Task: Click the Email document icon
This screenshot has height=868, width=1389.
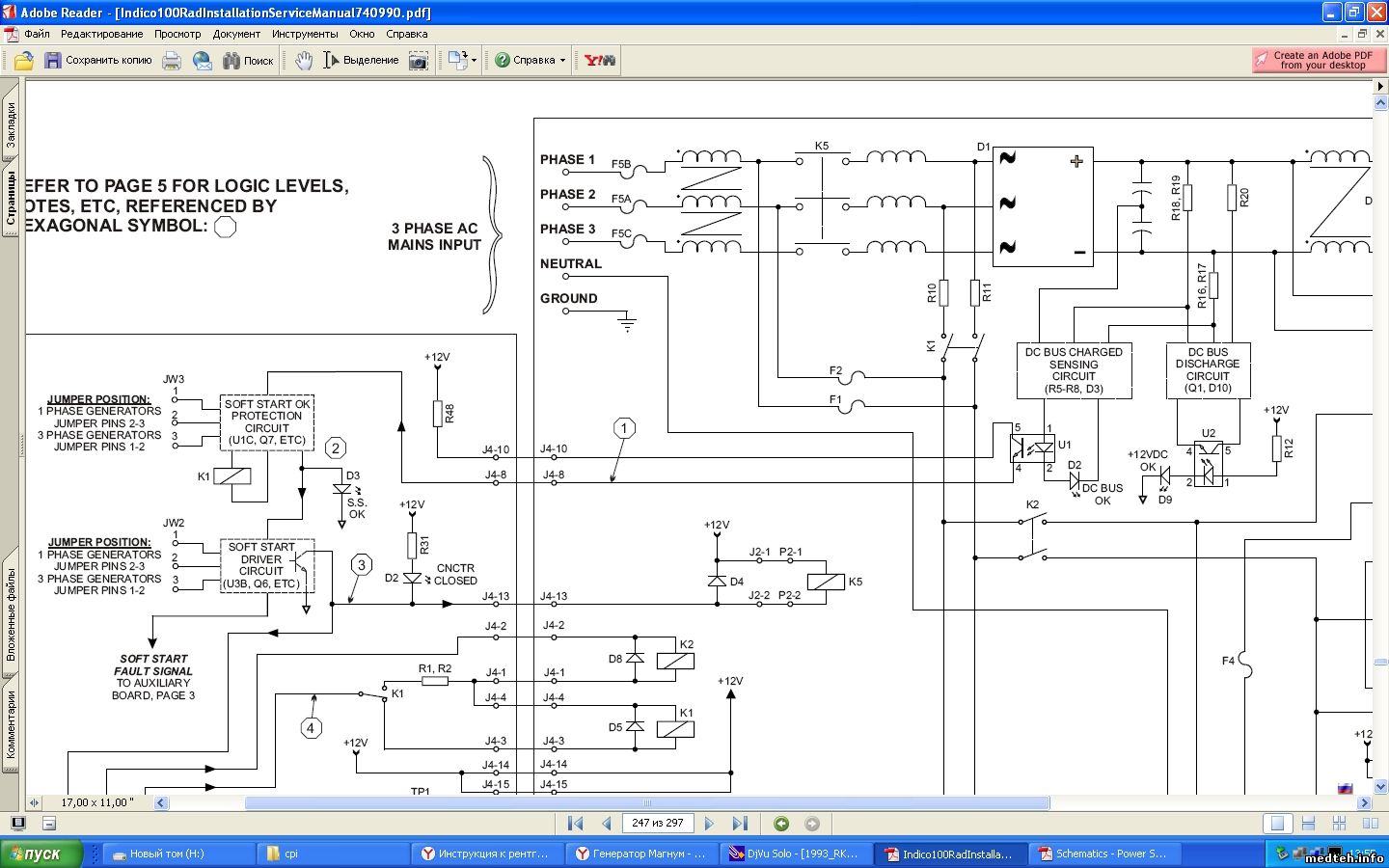Action: point(202,61)
